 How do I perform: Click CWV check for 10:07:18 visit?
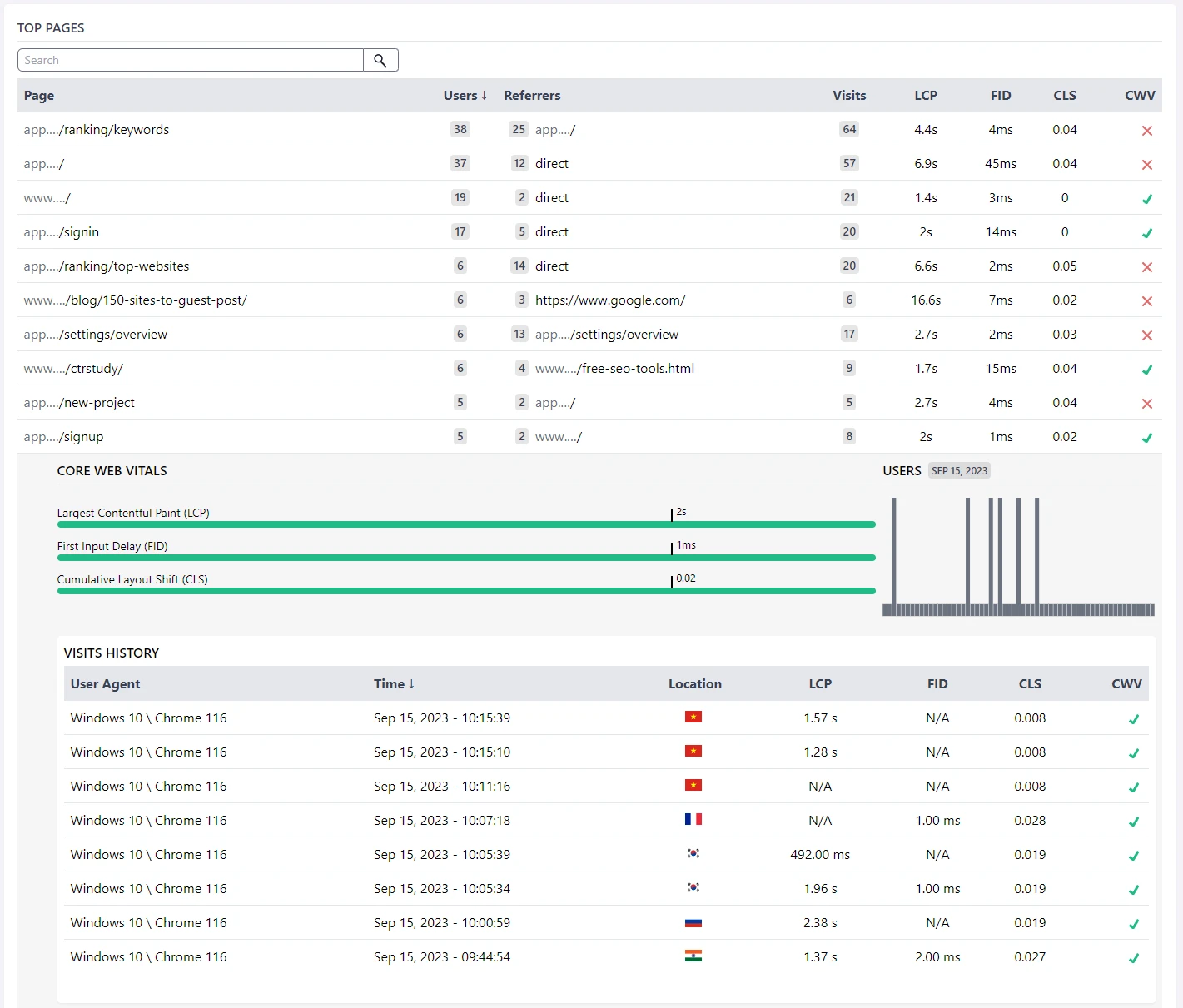coord(1134,822)
